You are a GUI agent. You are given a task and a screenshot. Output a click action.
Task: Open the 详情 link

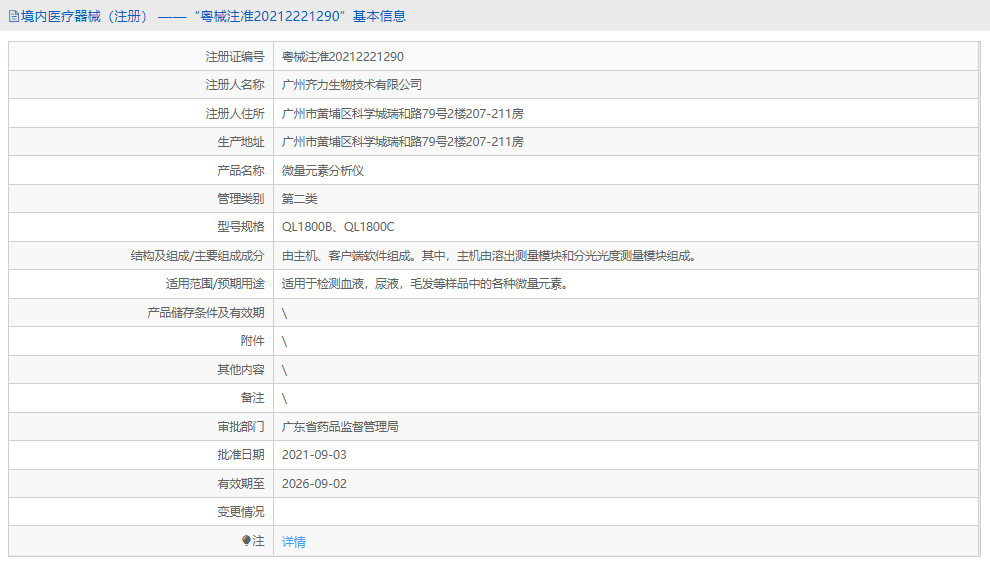[x=294, y=541]
